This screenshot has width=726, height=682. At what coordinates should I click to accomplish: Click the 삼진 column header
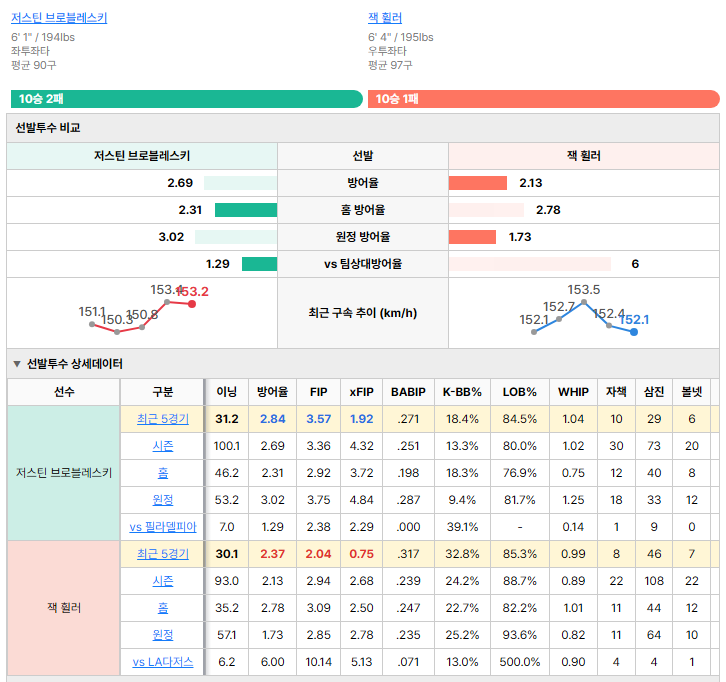click(654, 392)
